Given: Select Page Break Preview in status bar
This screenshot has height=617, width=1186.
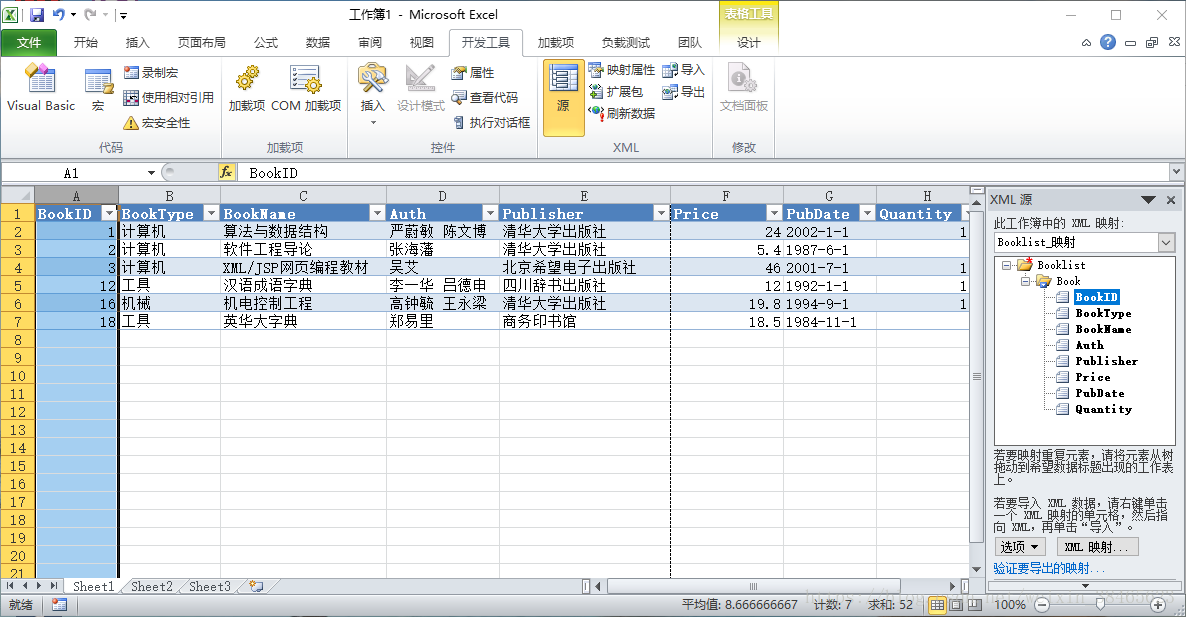Looking at the screenshot, I should 975,605.
